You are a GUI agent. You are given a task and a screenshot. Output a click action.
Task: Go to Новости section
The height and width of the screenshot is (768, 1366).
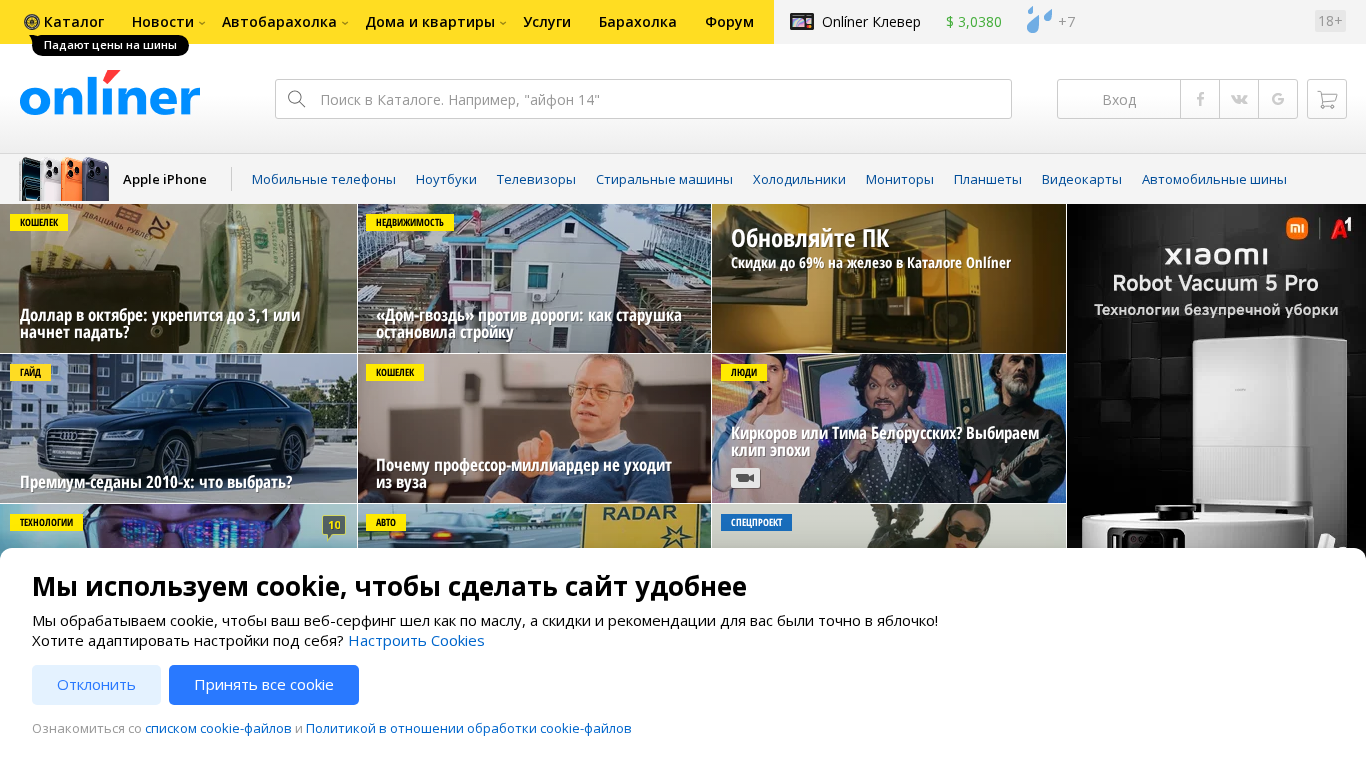163,22
